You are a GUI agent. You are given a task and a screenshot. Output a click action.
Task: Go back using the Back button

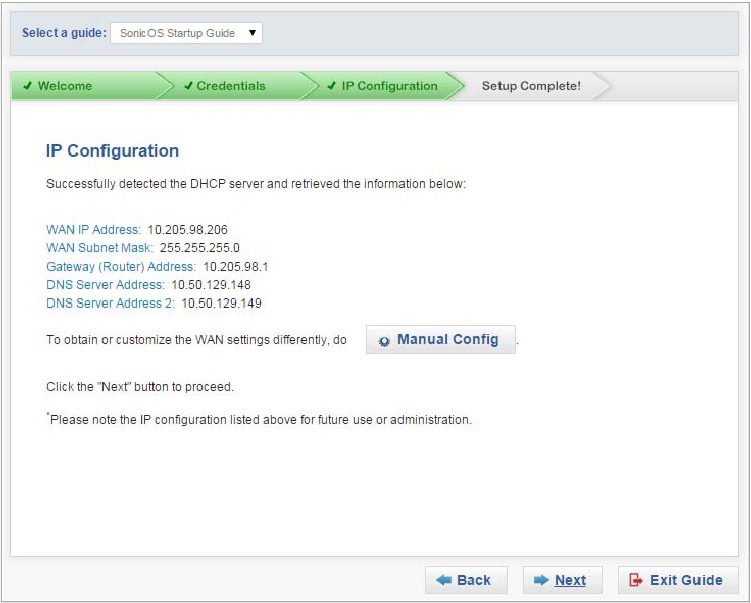point(466,580)
